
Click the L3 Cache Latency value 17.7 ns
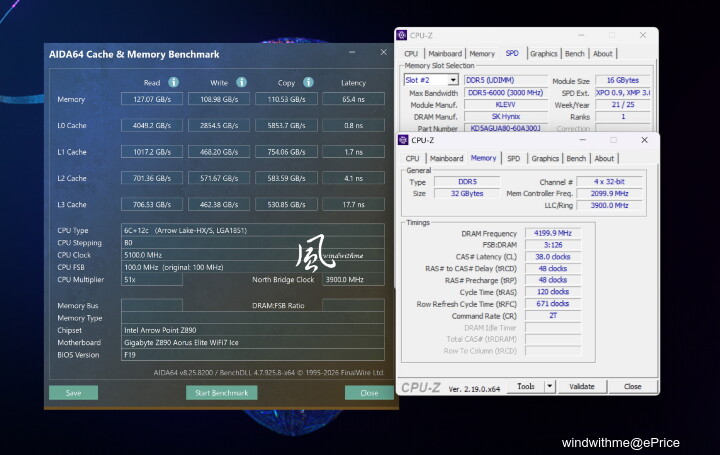click(353, 204)
